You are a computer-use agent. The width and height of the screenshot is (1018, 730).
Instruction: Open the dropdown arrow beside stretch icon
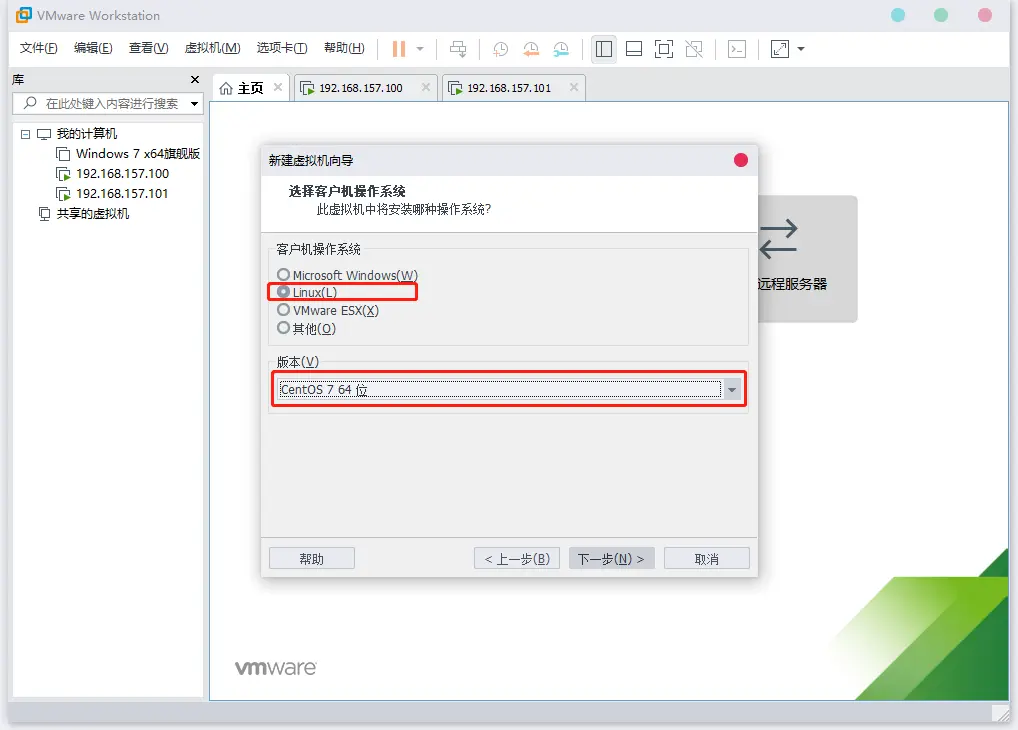coord(801,49)
